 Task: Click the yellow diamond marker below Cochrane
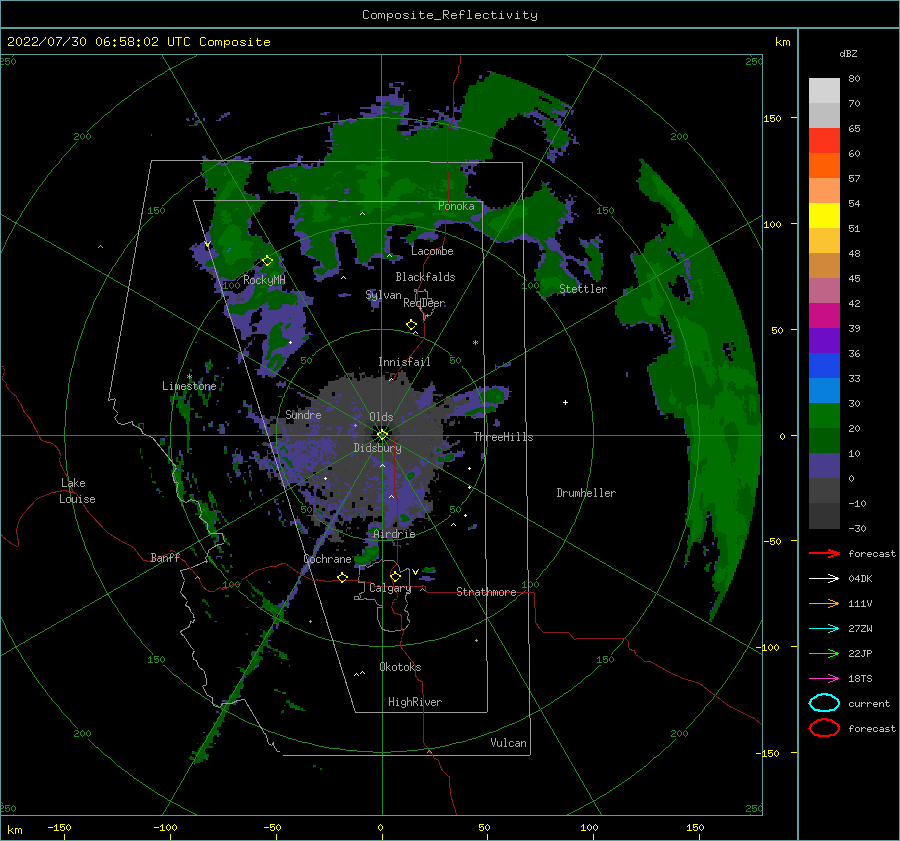click(x=342, y=577)
